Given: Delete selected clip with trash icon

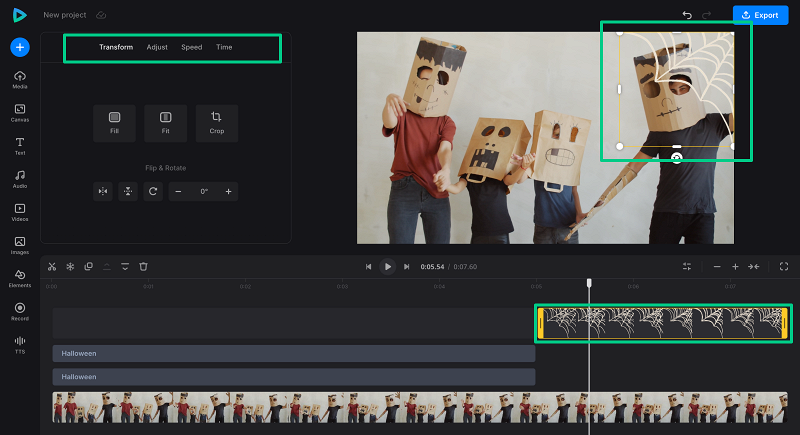Looking at the screenshot, I should [x=143, y=266].
